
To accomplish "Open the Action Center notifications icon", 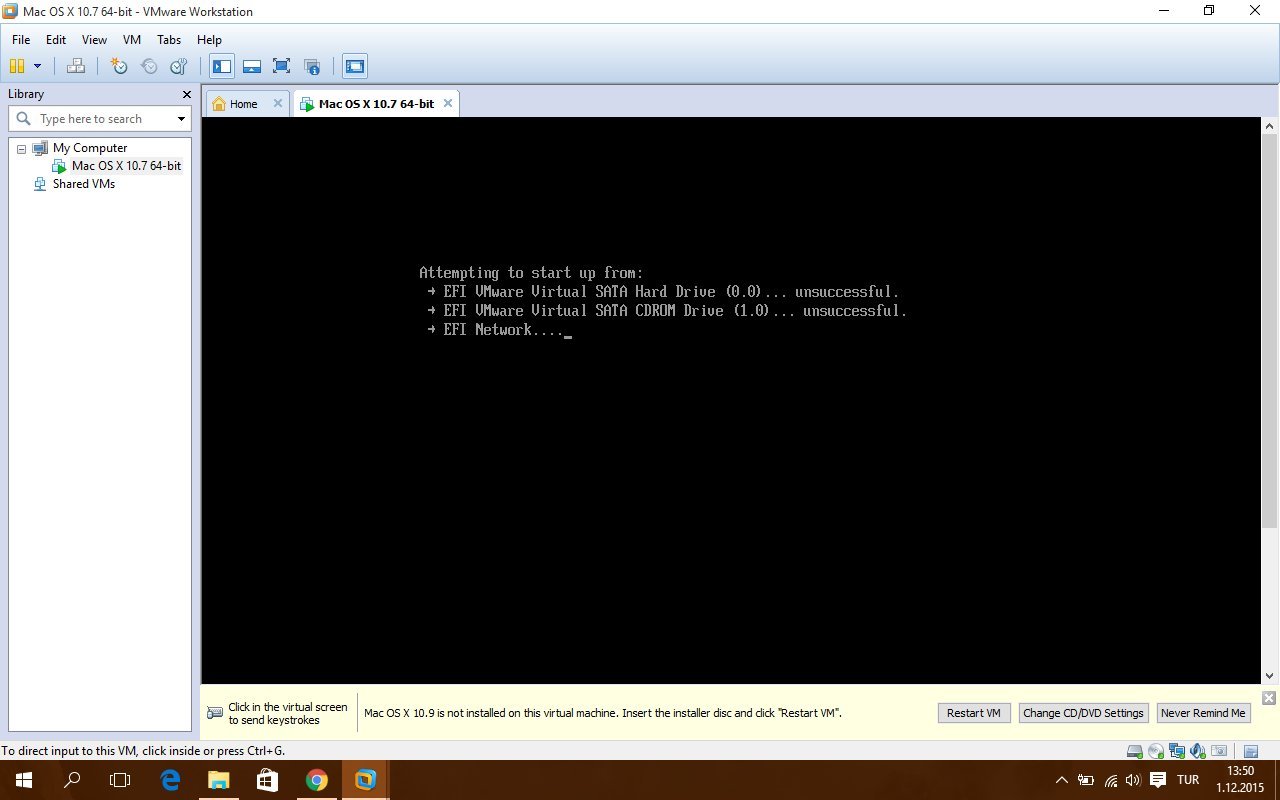I will point(1158,780).
